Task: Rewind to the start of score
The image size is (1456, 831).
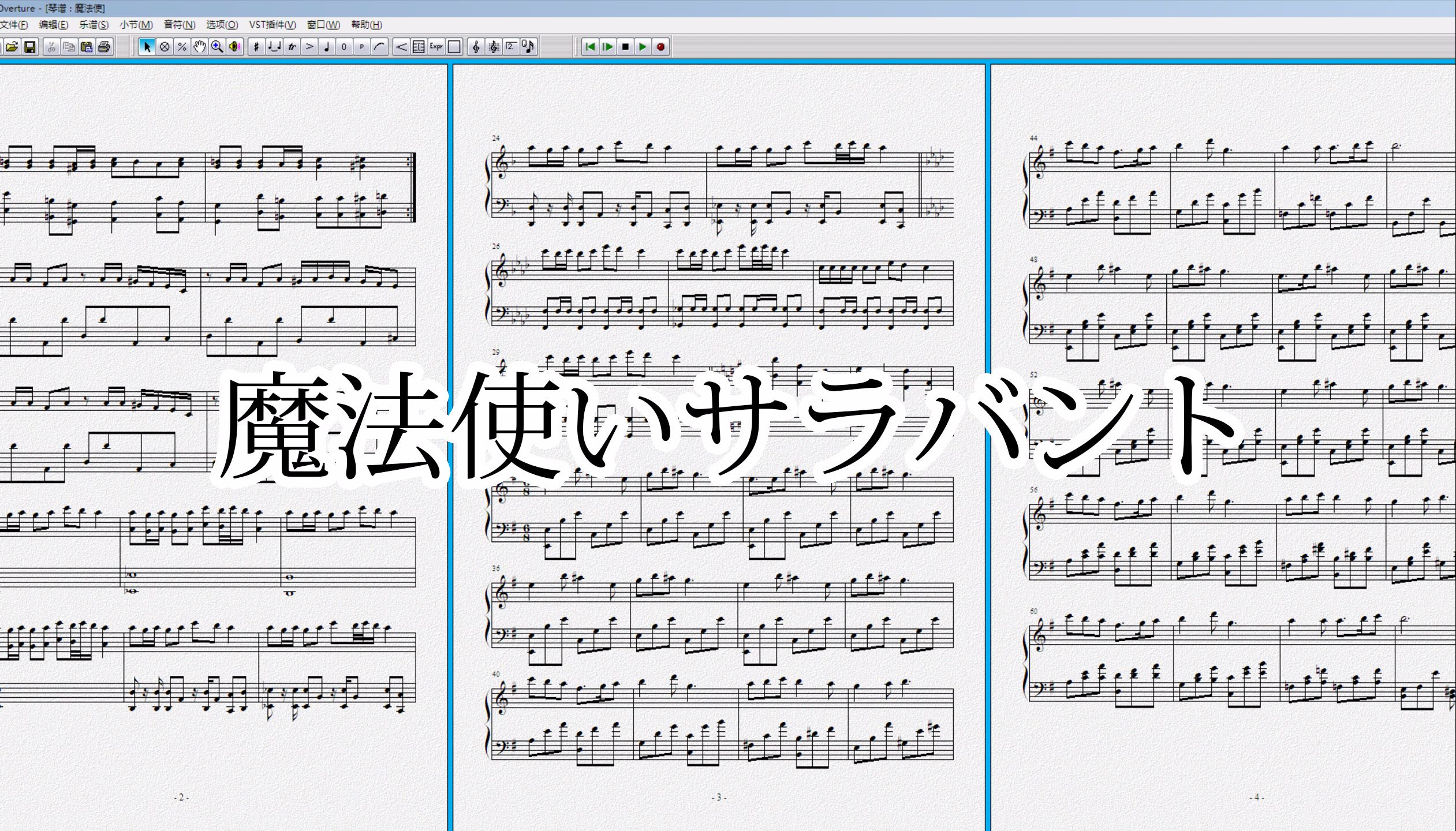Action: (589, 47)
